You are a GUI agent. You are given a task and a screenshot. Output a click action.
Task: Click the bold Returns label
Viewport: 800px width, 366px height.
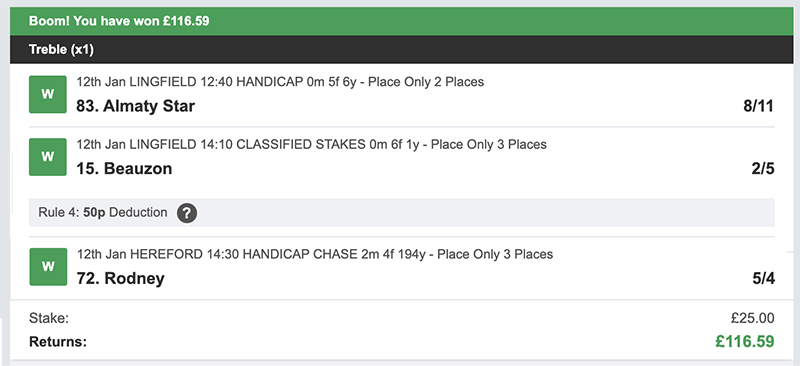click(x=58, y=341)
